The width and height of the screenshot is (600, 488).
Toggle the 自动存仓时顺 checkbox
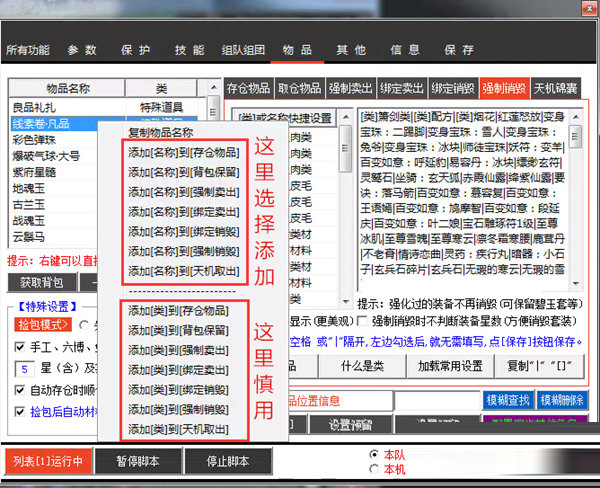[19, 390]
